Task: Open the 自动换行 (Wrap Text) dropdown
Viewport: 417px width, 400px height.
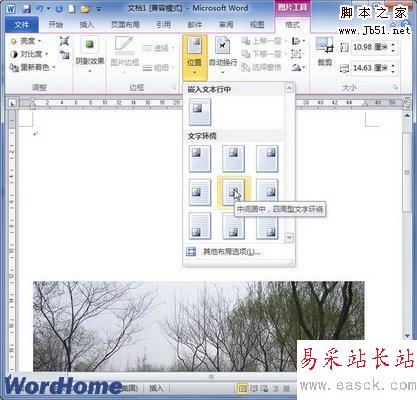Action: click(223, 56)
